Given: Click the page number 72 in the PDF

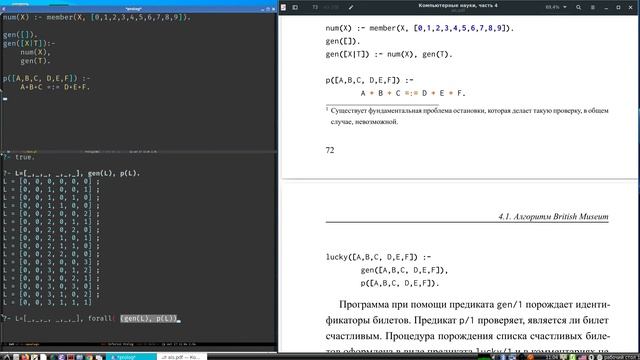Looking at the screenshot, I should (330, 150).
